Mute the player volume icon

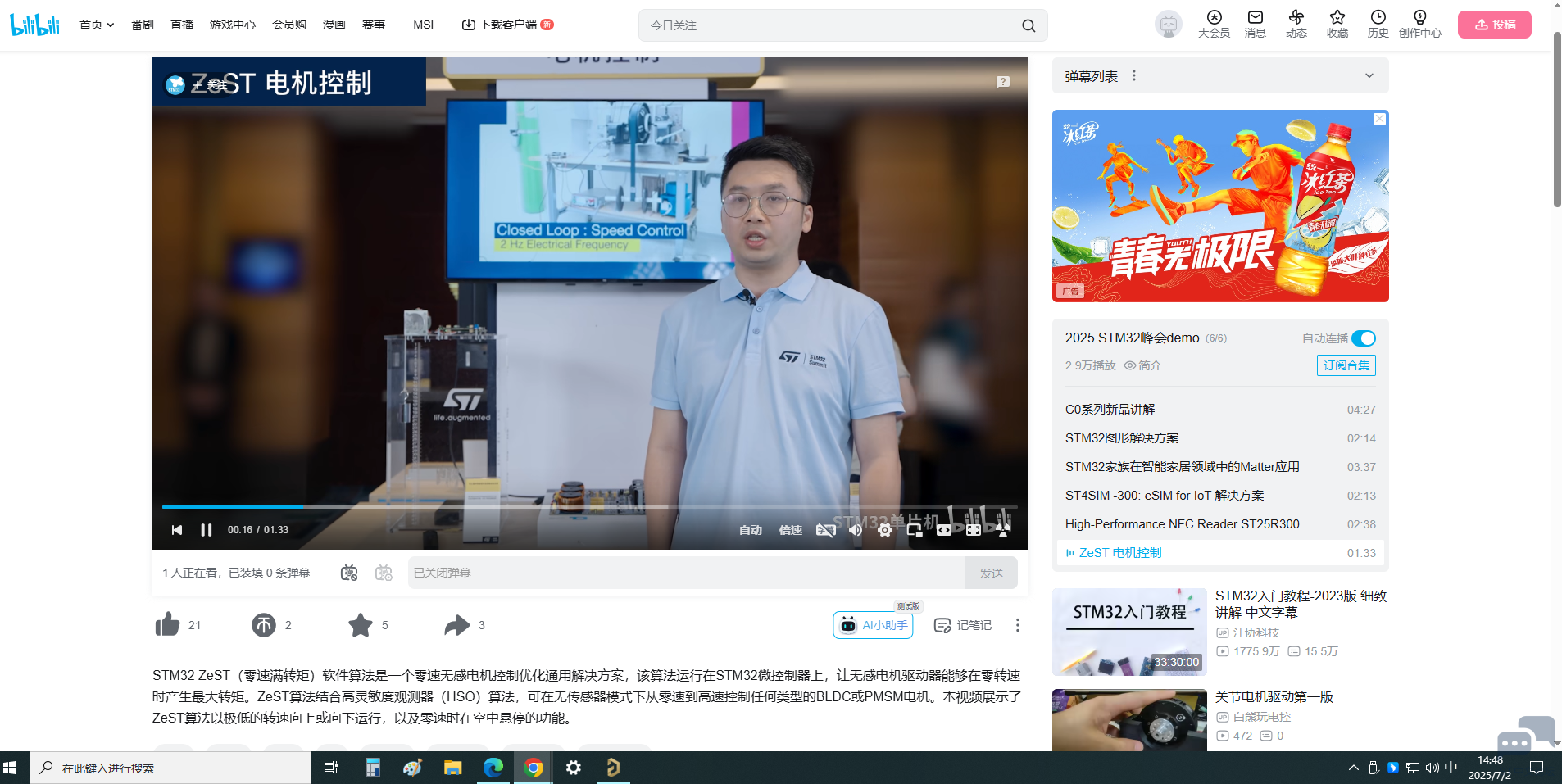(x=856, y=530)
